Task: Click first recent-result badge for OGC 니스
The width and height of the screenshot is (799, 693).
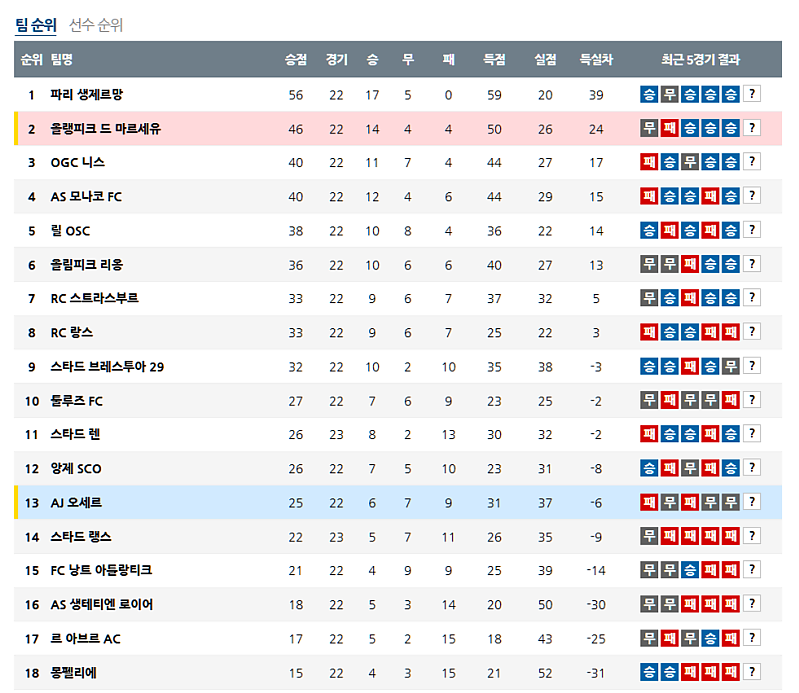Action: point(649,162)
